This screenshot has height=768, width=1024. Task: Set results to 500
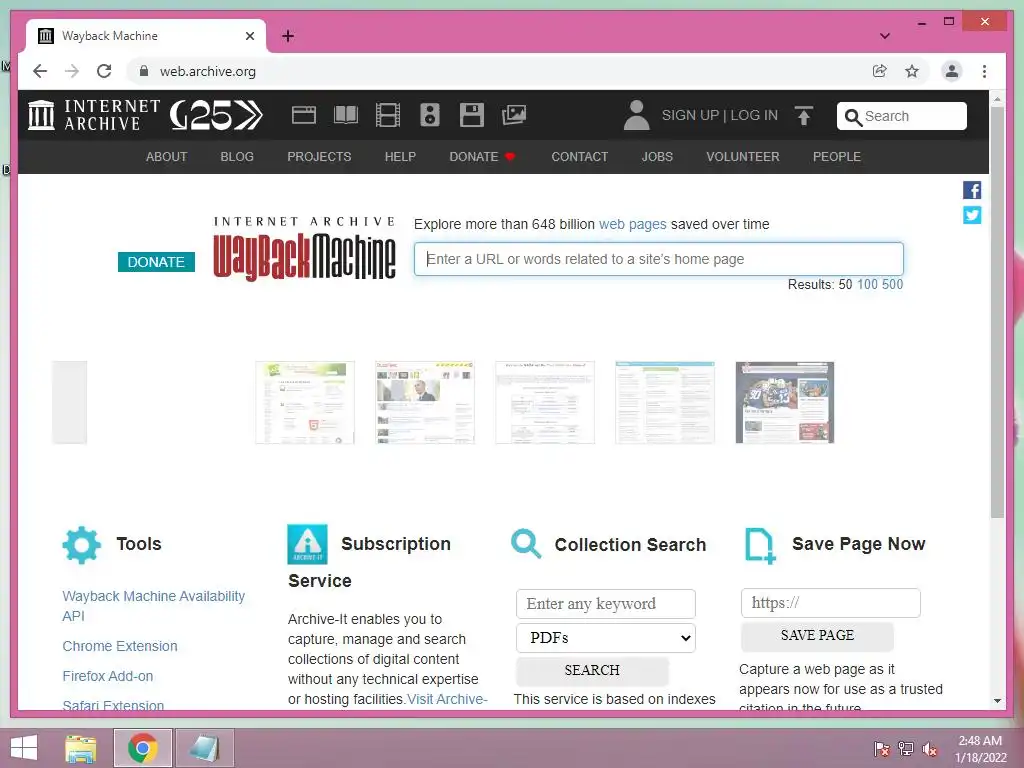[x=892, y=284]
